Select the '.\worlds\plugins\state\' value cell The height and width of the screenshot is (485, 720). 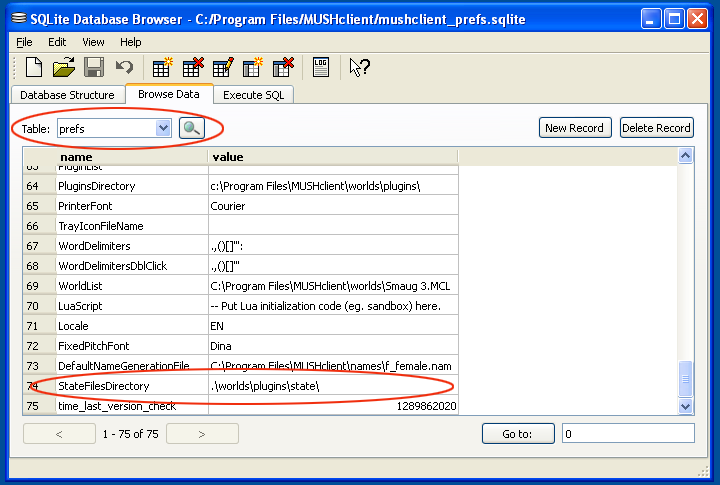point(333,386)
